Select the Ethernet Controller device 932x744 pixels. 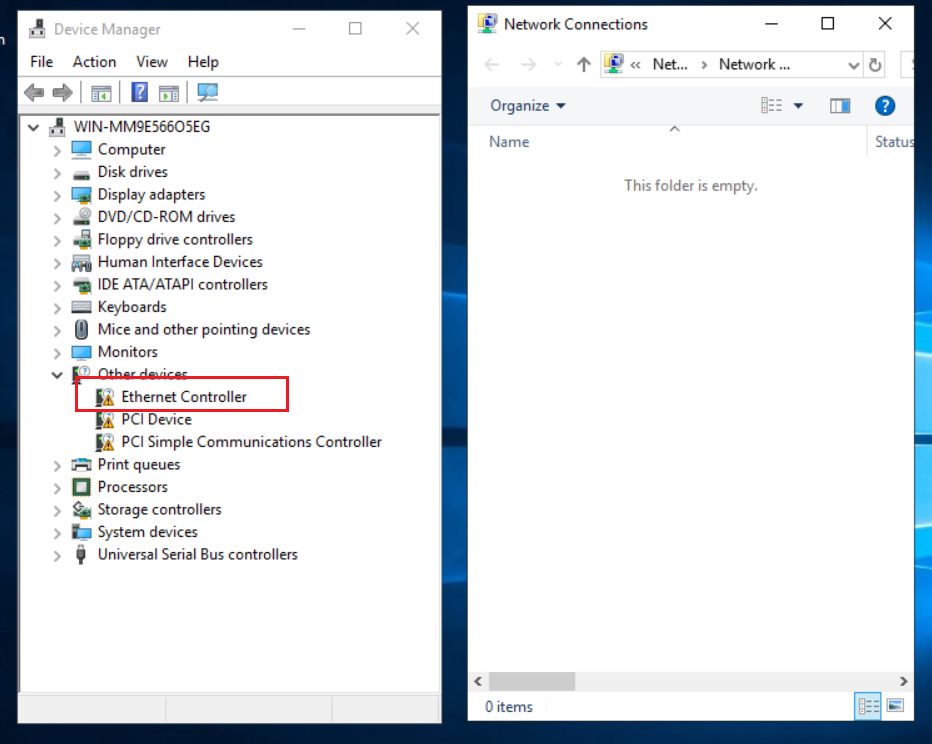click(x=184, y=397)
